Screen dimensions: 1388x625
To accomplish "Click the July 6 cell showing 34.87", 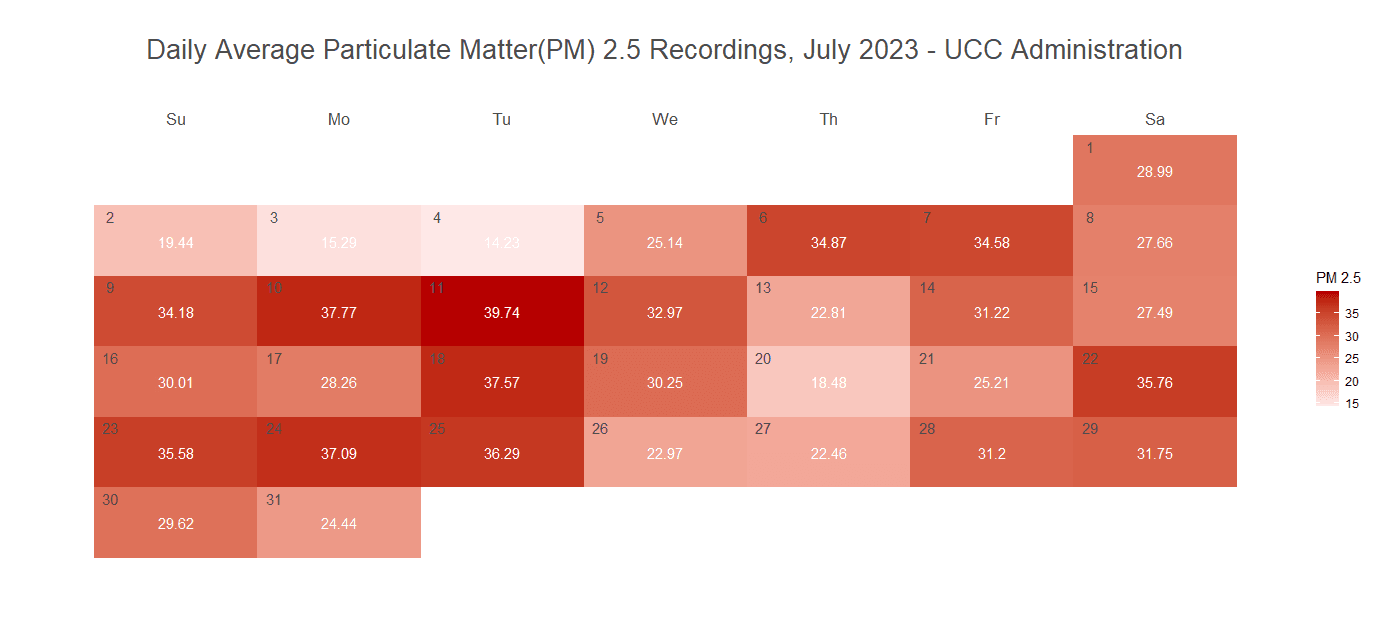I will [828, 241].
